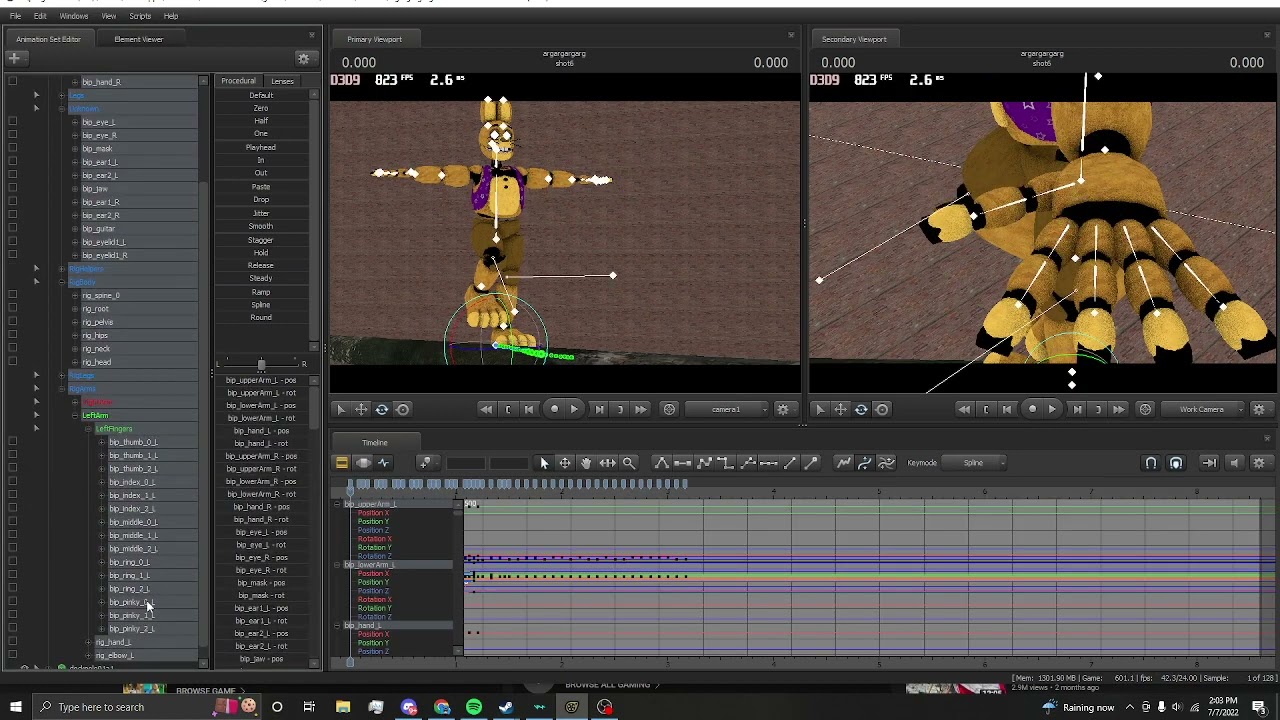This screenshot has height=720, width=1280.
Task: Switch timeline to the Motion Editor
Action: coord(362,463)
